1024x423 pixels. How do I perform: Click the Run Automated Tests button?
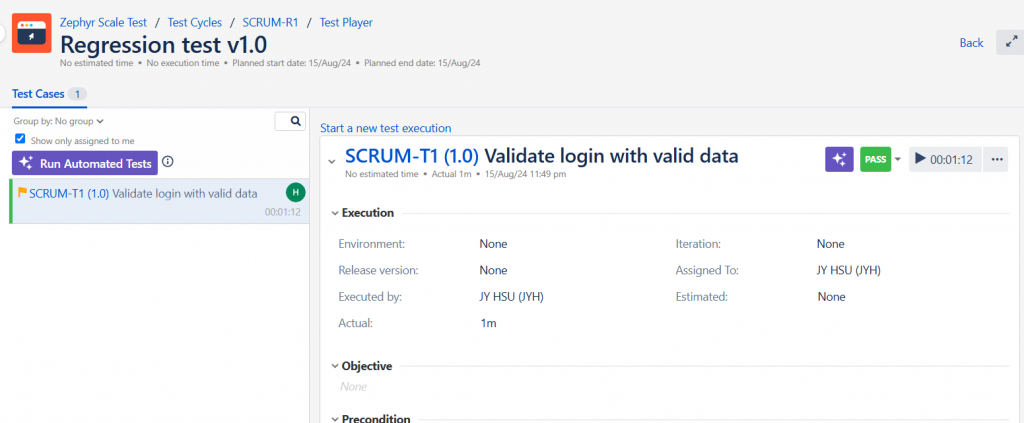tap(85, 163)
